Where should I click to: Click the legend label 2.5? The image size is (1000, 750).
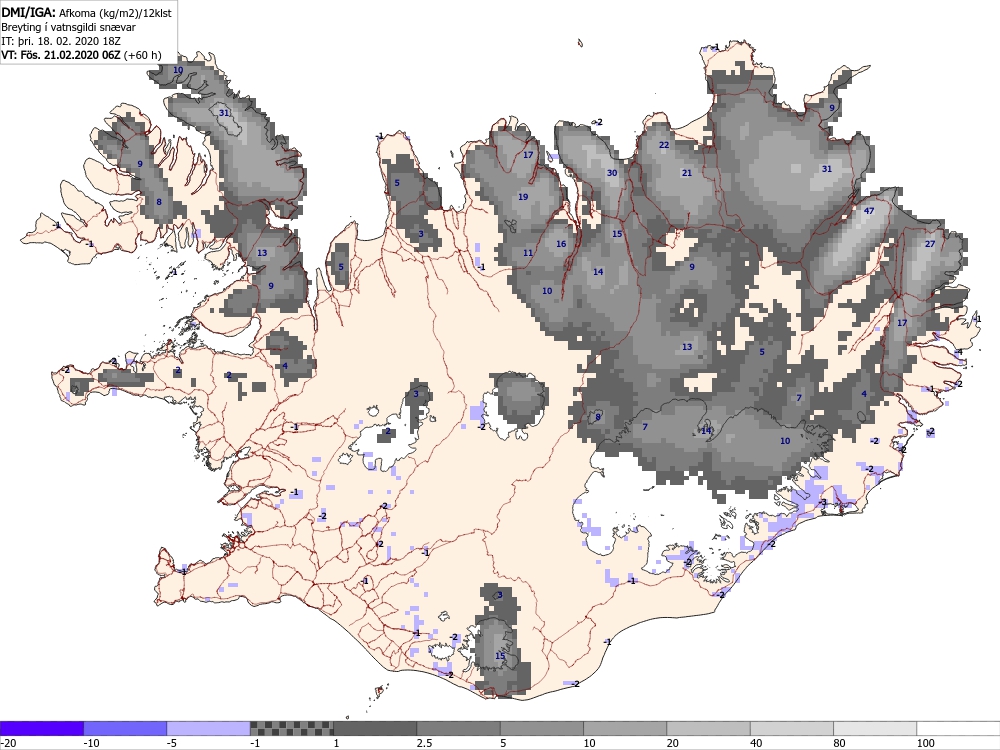(423, 743)
